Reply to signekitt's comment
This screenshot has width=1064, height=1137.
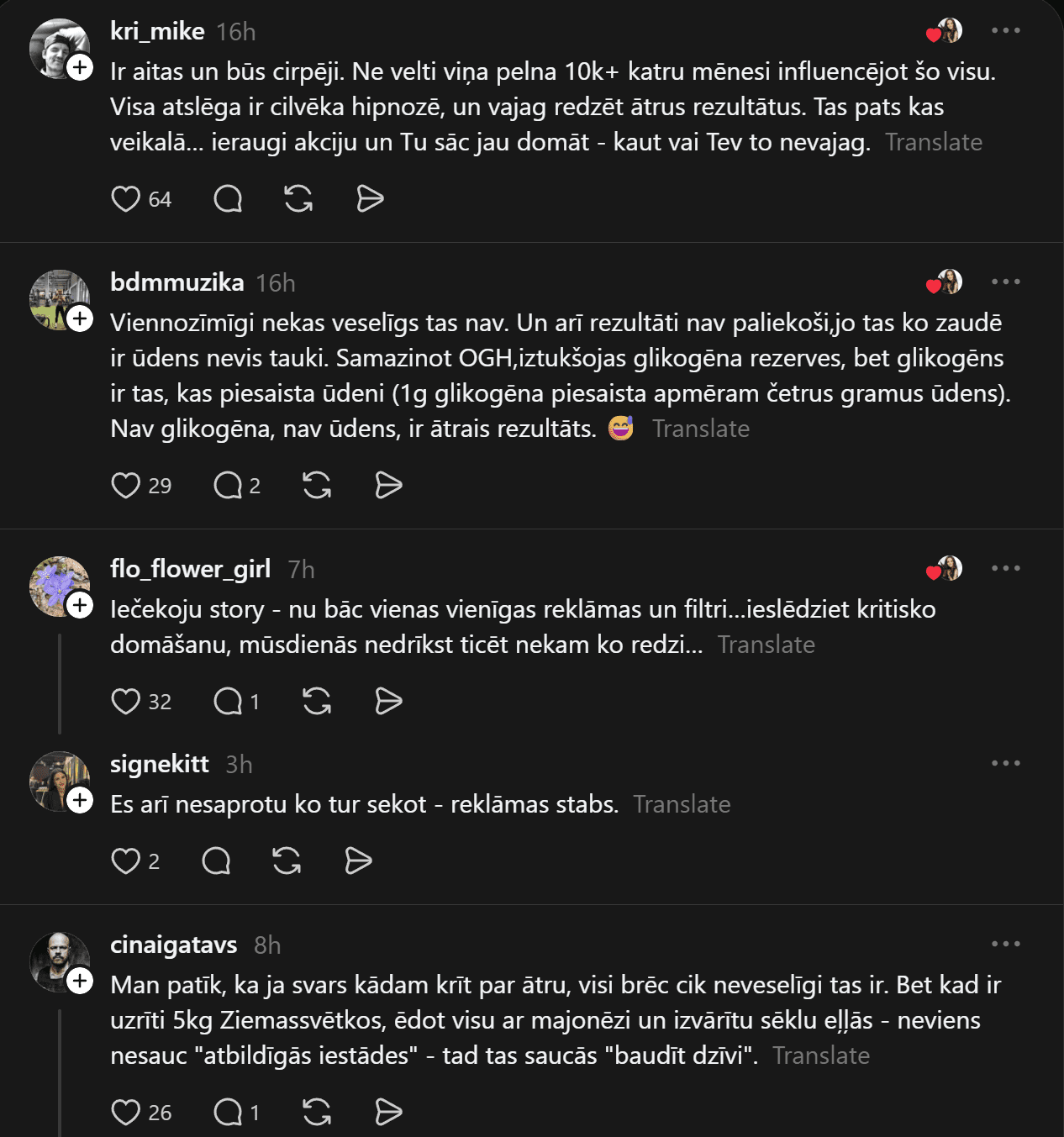coord(216,861)
